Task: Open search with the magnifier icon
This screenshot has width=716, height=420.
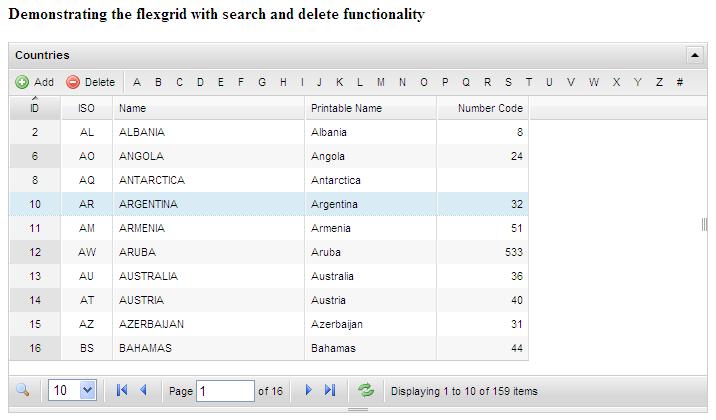Action: 24,391
